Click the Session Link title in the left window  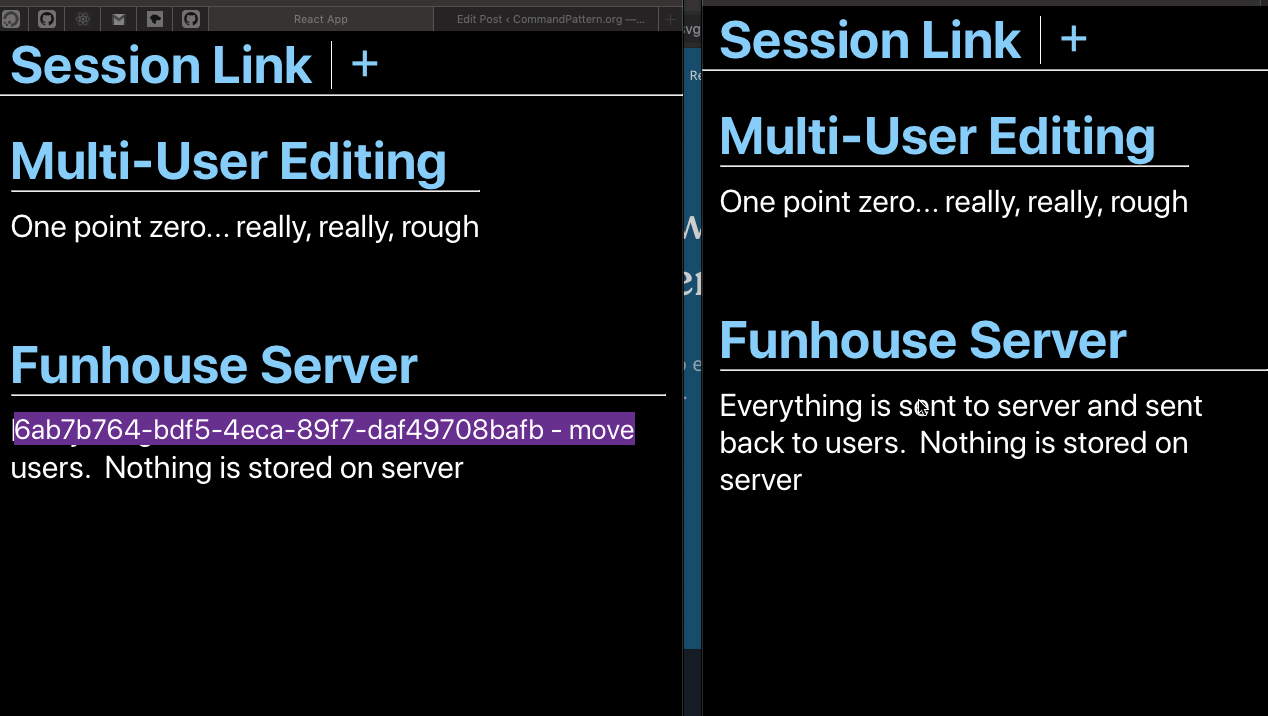tap(160, 64)
